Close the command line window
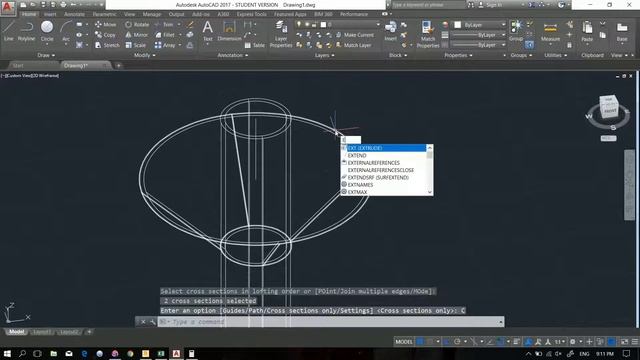 143,322
